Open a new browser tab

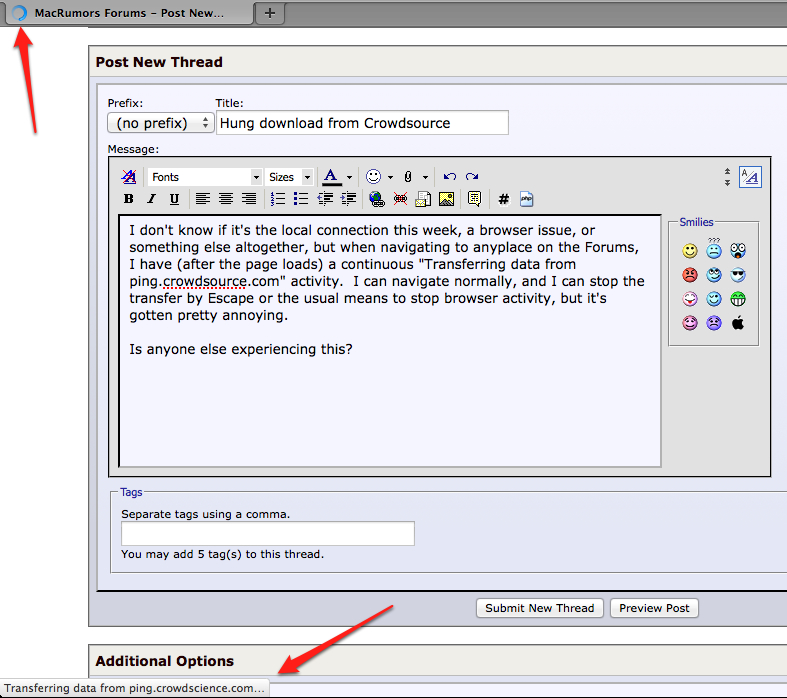tap(270, 13)
